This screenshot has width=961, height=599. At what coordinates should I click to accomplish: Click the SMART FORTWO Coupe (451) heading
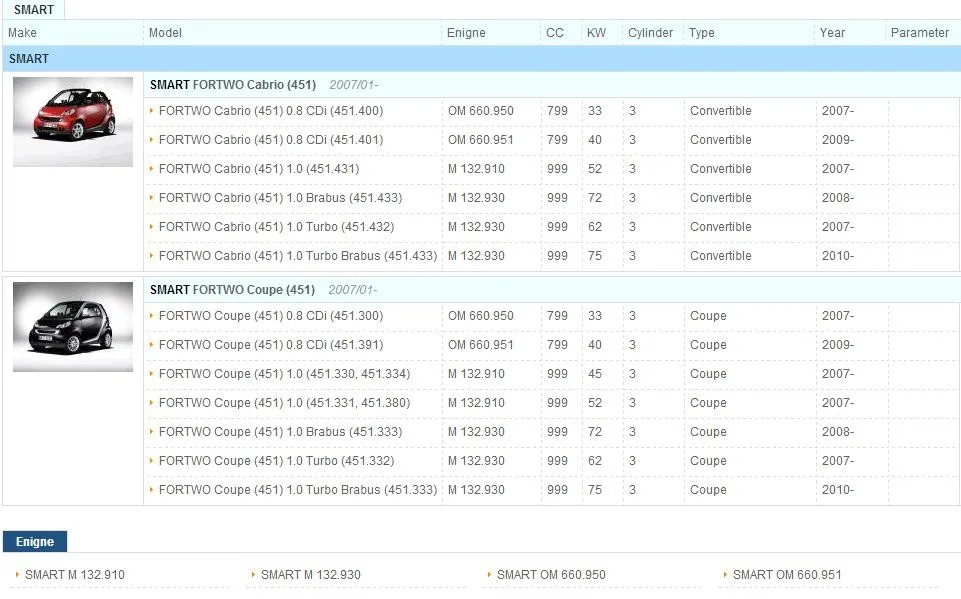pyautogui.click(x=232, y=289)
